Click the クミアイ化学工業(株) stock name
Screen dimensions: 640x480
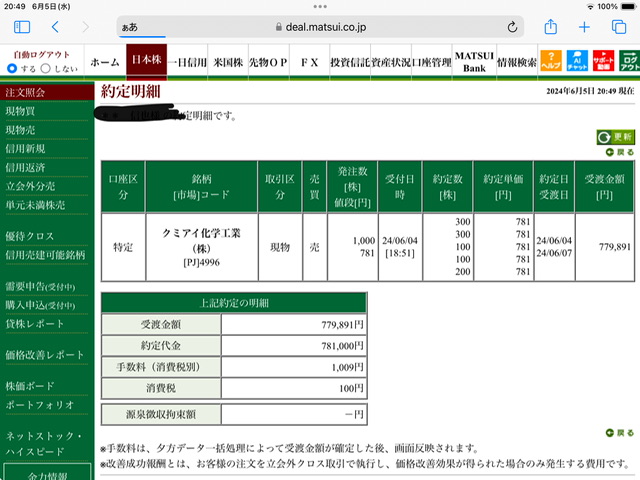pos(201,240)
